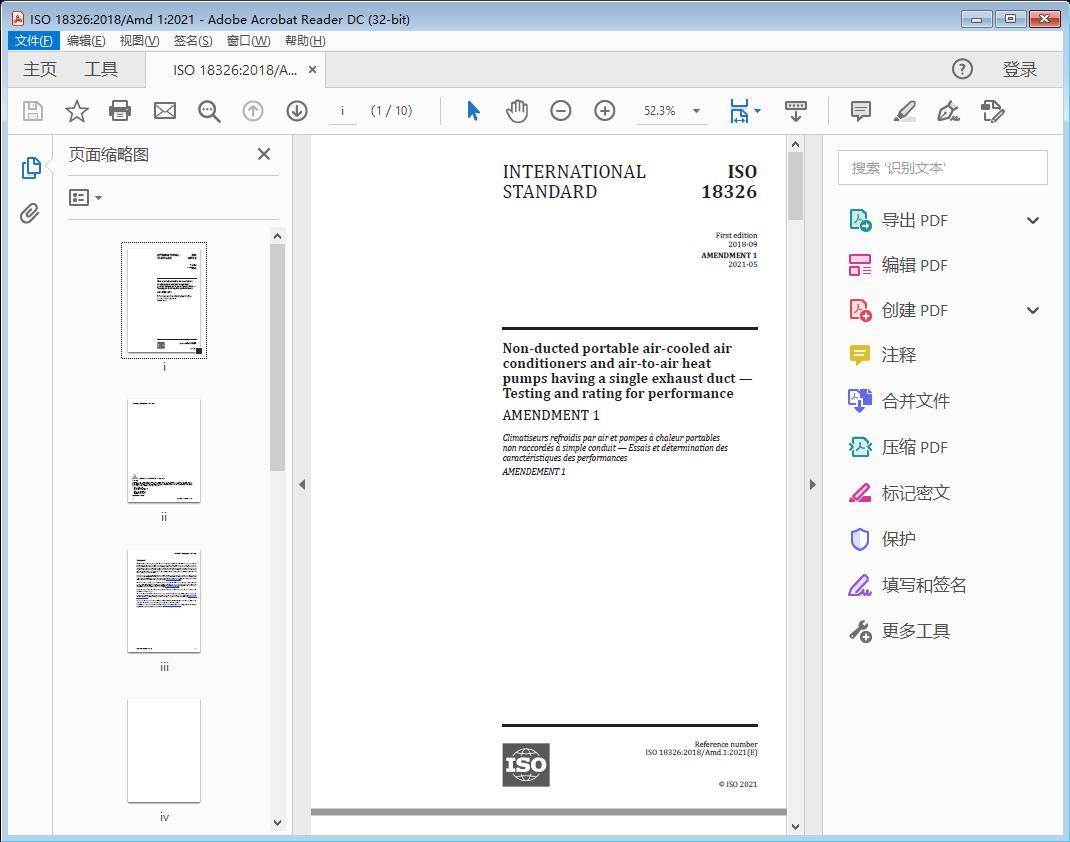Open thumbnail options dropdown menu

point(85,198)
